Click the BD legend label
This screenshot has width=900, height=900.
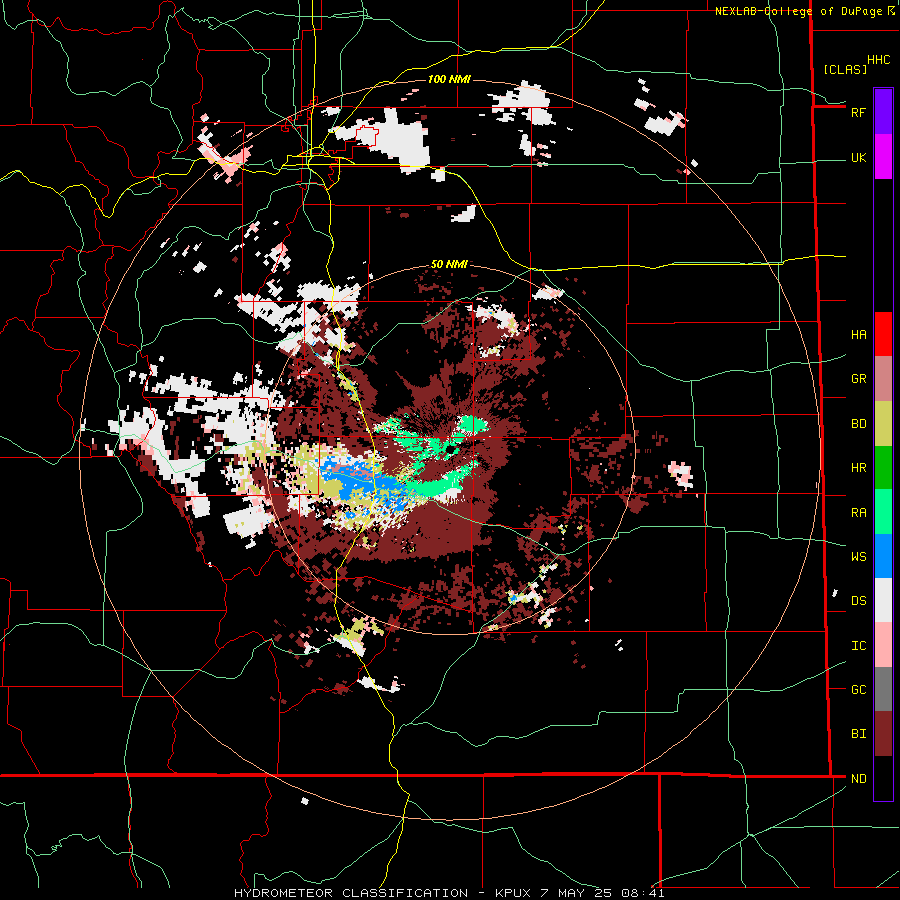(858, 424)
